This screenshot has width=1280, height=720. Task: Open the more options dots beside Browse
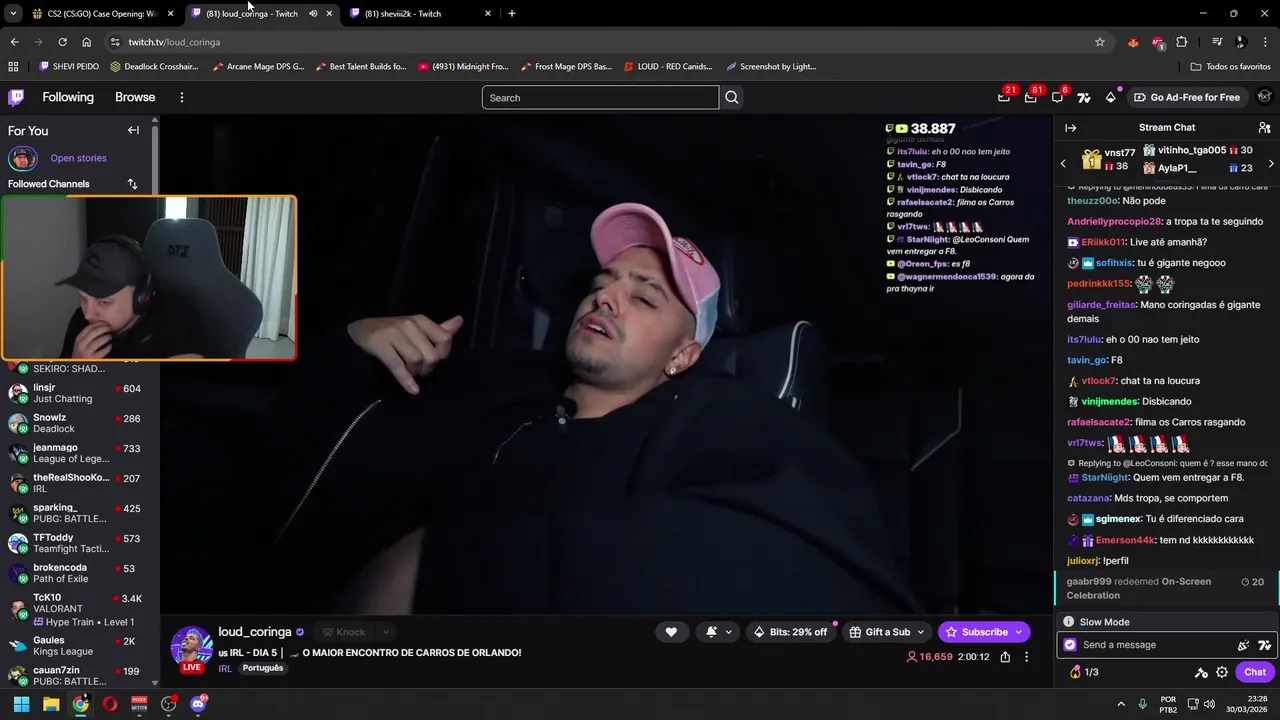pos(181,97)
